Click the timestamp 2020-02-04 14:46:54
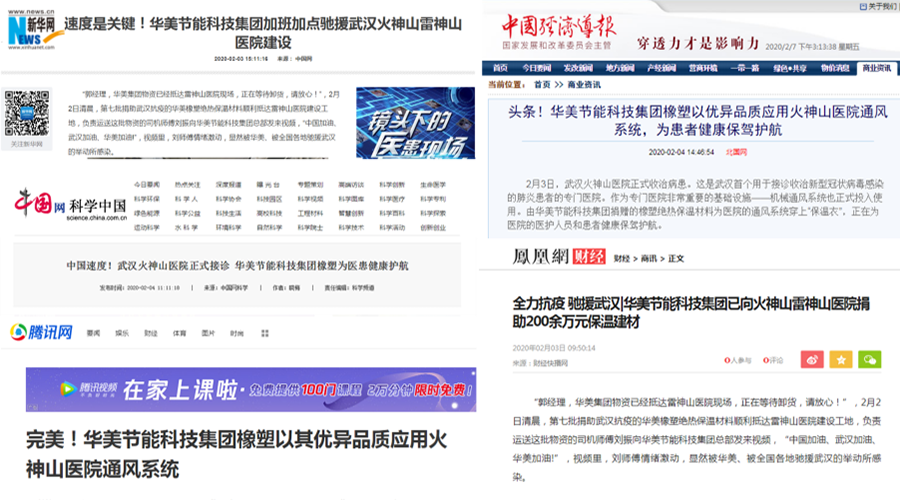The height and width of the screenshot is (500, 900). pyautogui.click(x=681, y=152)
